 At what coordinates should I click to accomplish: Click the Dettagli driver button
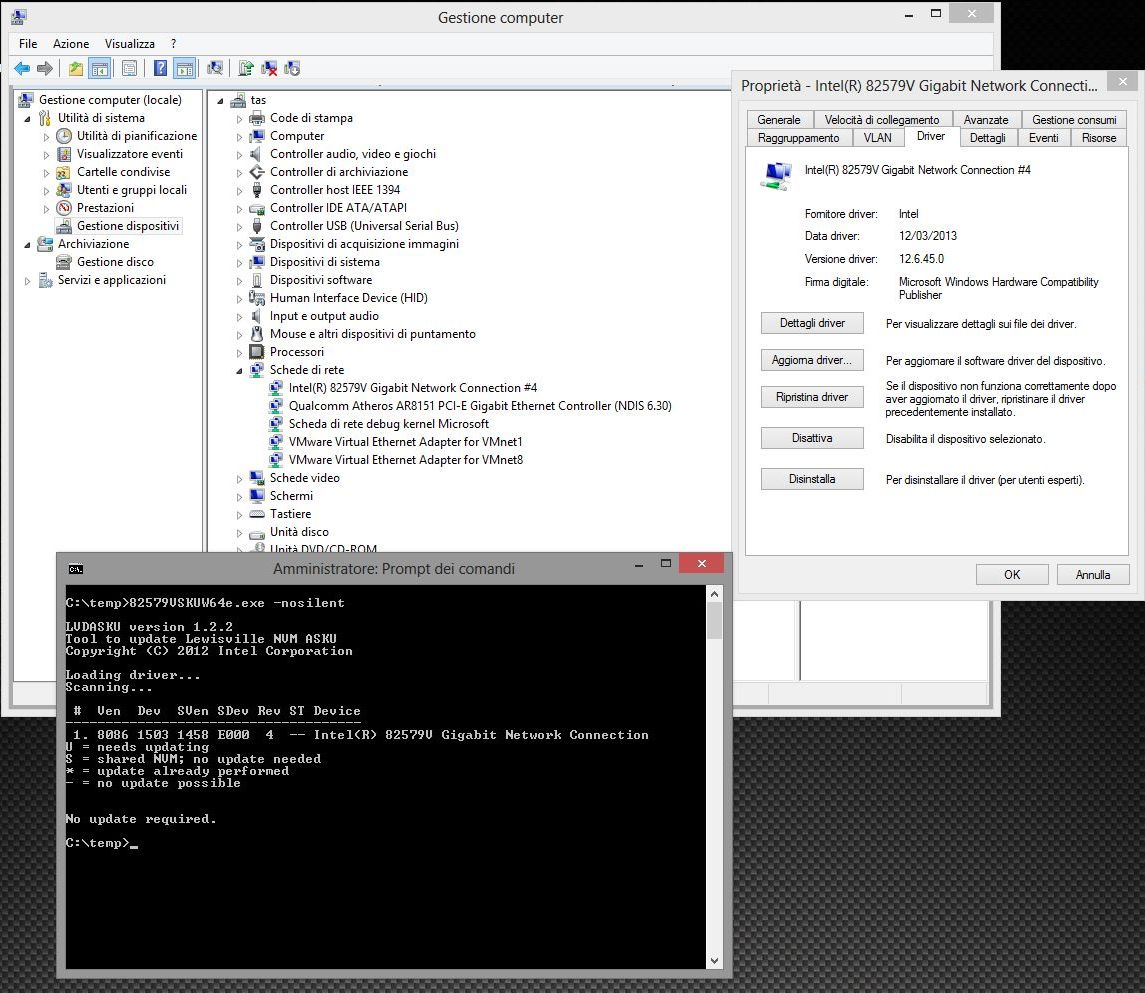(x=812, y=323)
